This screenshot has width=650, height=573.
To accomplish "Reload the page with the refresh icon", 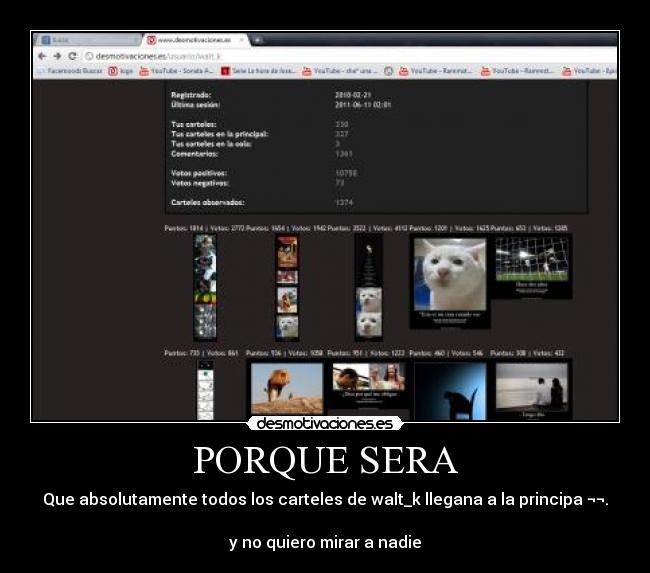I will [x=73, y=56].
